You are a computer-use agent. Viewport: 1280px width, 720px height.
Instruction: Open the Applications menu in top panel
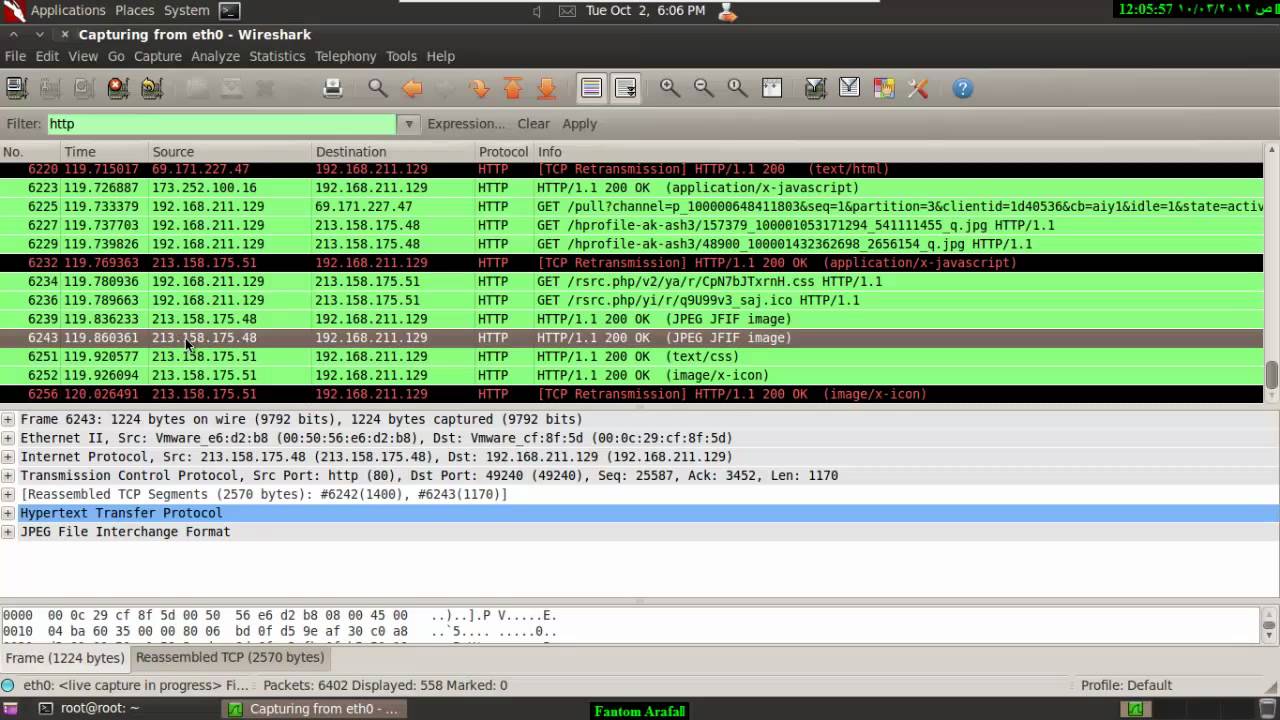point(67,11)
